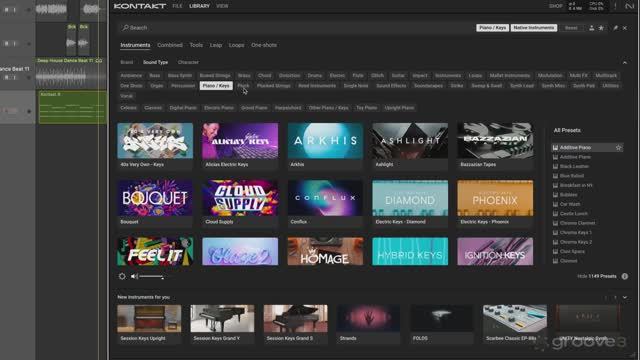Open the Shop link
Viewport: 640px width, 360px height.
point(556,6)
